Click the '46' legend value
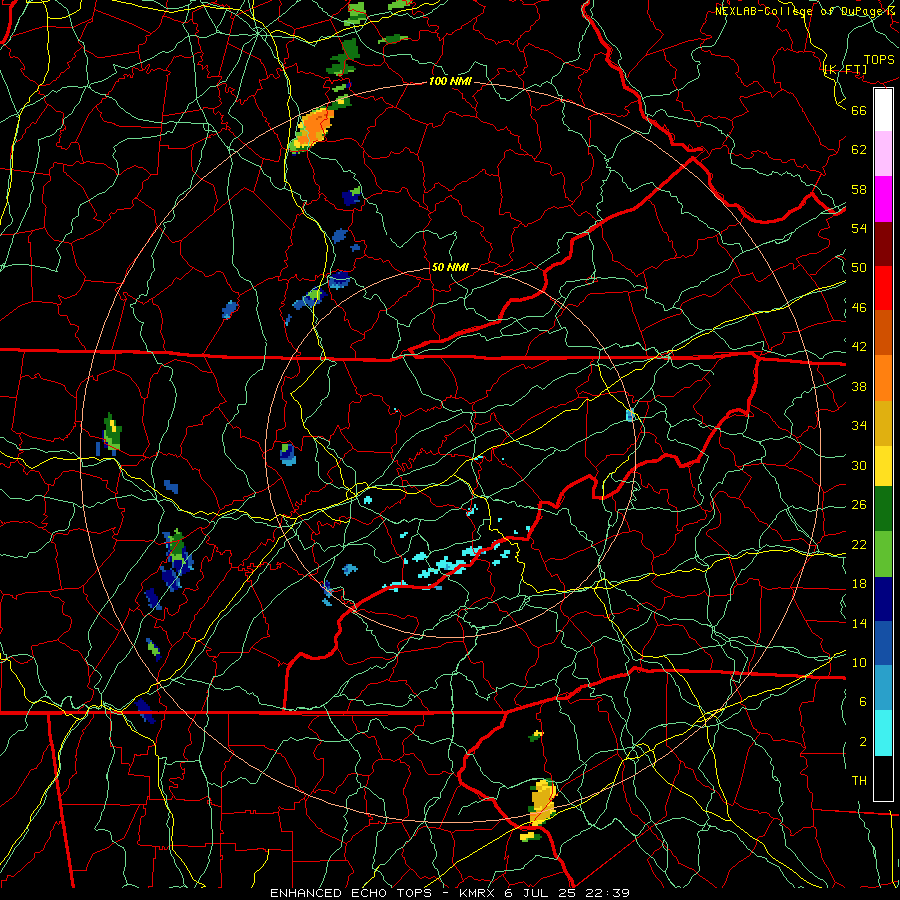 click(859, 308)
